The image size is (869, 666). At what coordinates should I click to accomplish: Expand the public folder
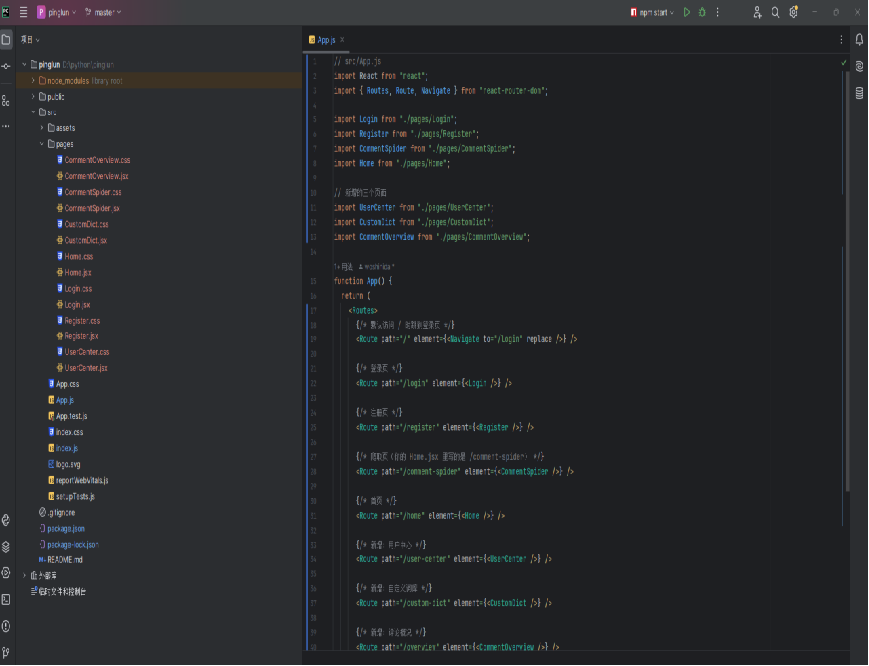(x=33, y=96)
